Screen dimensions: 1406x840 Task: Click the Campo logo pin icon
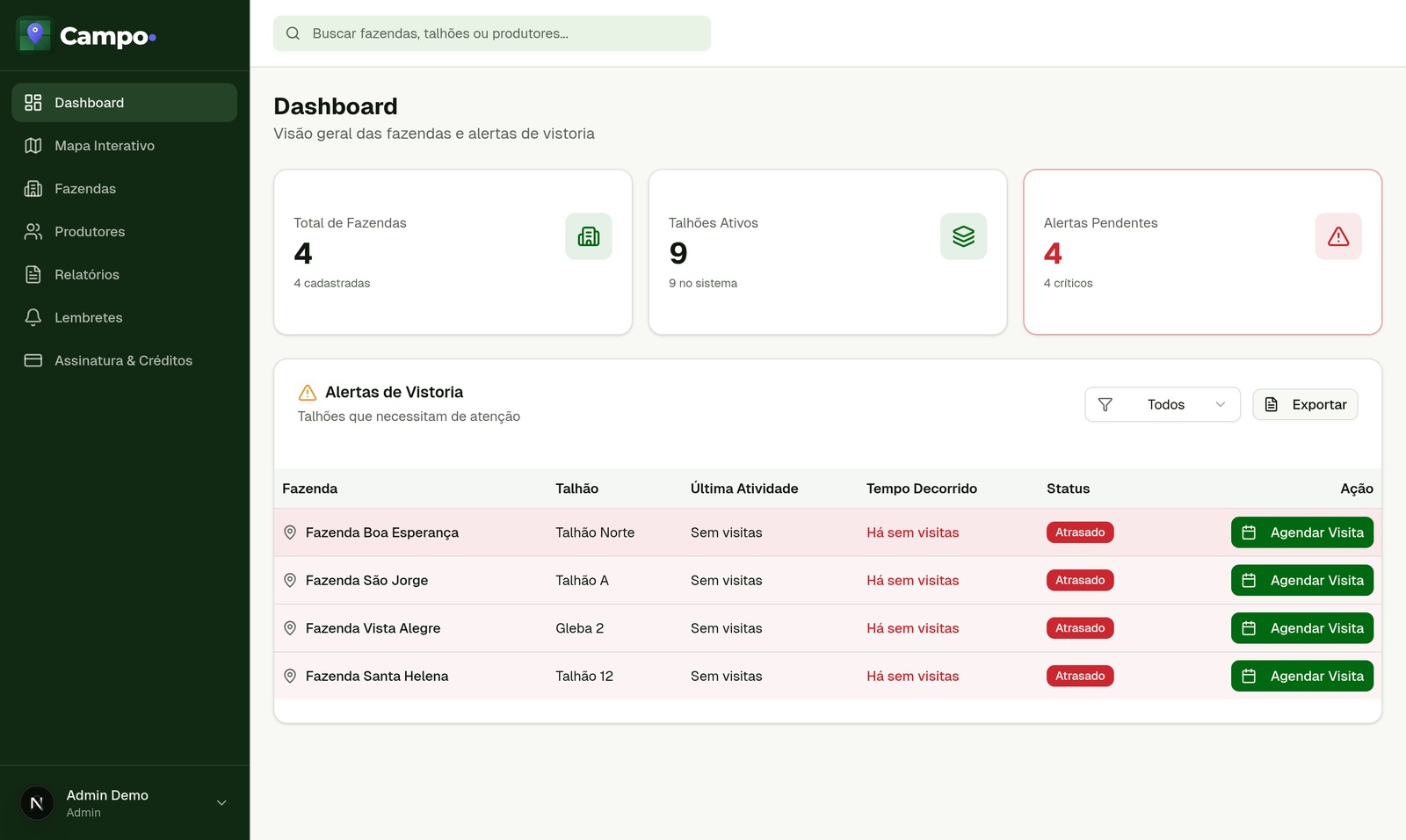pyautogui.click(x=34, y=35)
